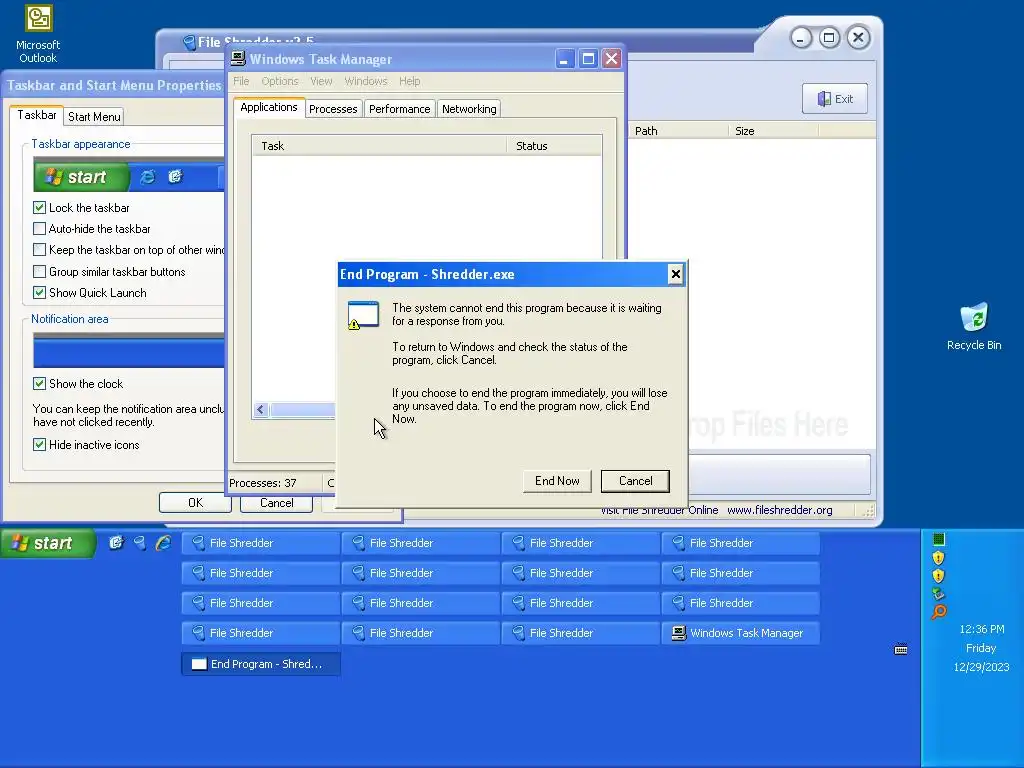
Task: Uncheck Hide inactive icons
Action: click(39, 445)
